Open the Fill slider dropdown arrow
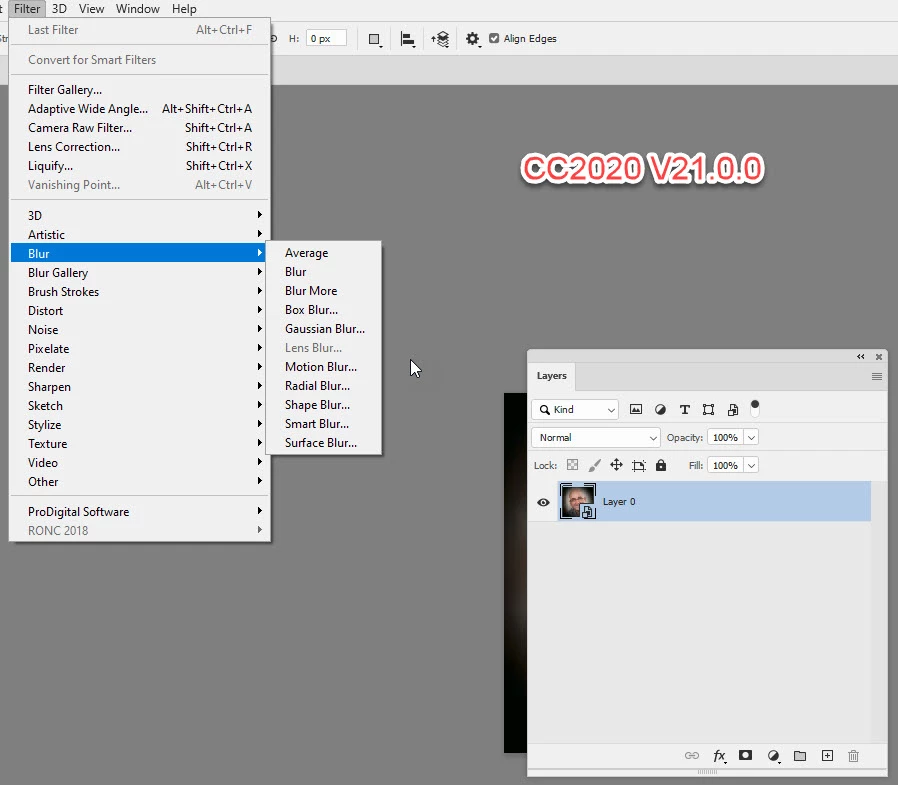This screenshot has height=785, width=898. [751, 466]
